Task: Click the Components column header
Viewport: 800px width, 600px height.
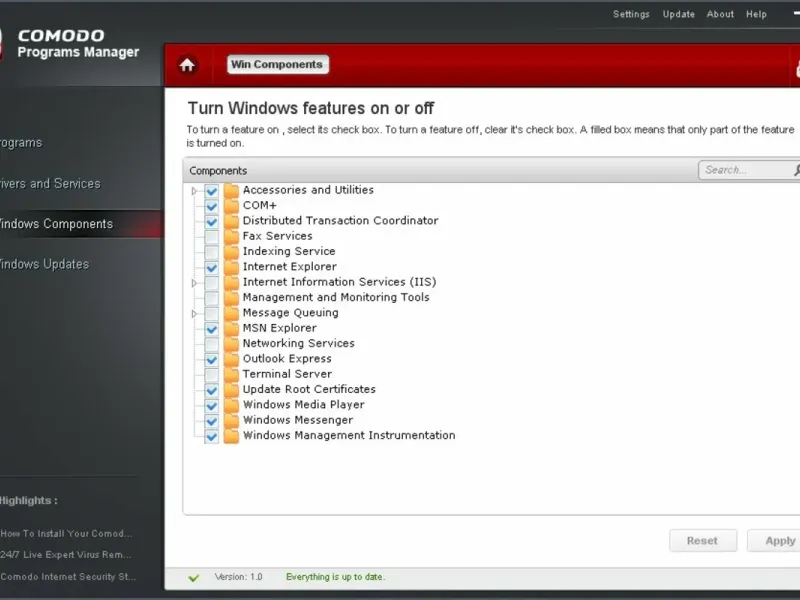Action: pos(218,171)
